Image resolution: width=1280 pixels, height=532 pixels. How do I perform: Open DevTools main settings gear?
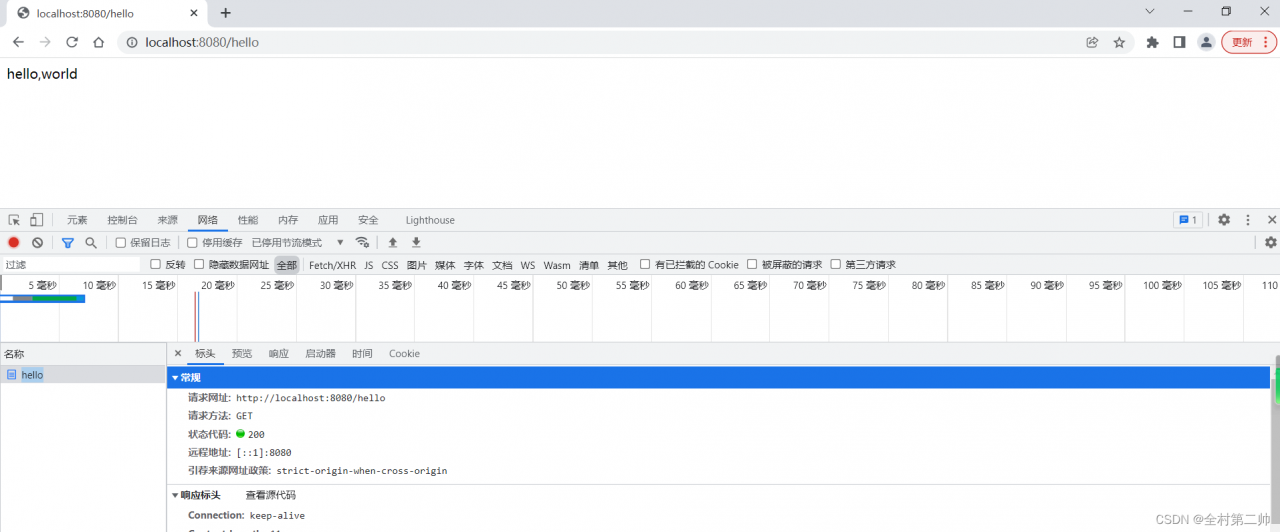tap(1224, 220)
